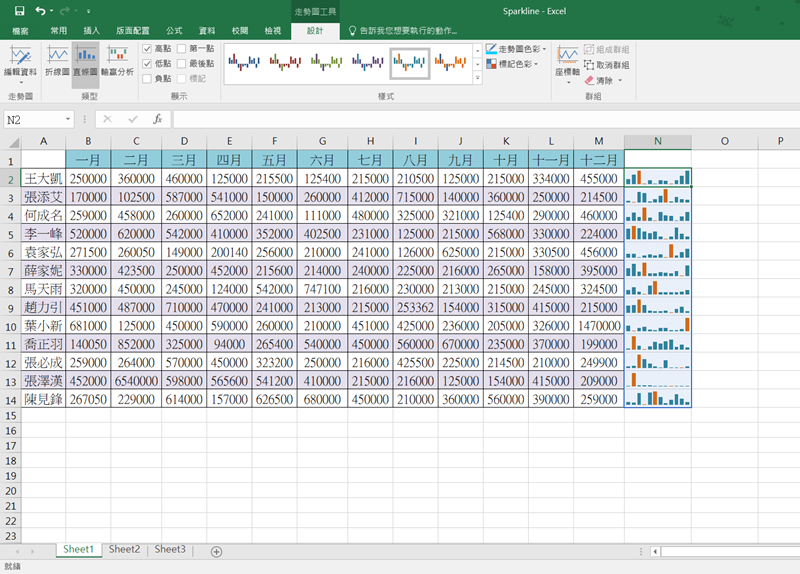800x574 pixels.
Task: Click 取消群組 ungroup sparklines
Action: pos(605,64)
